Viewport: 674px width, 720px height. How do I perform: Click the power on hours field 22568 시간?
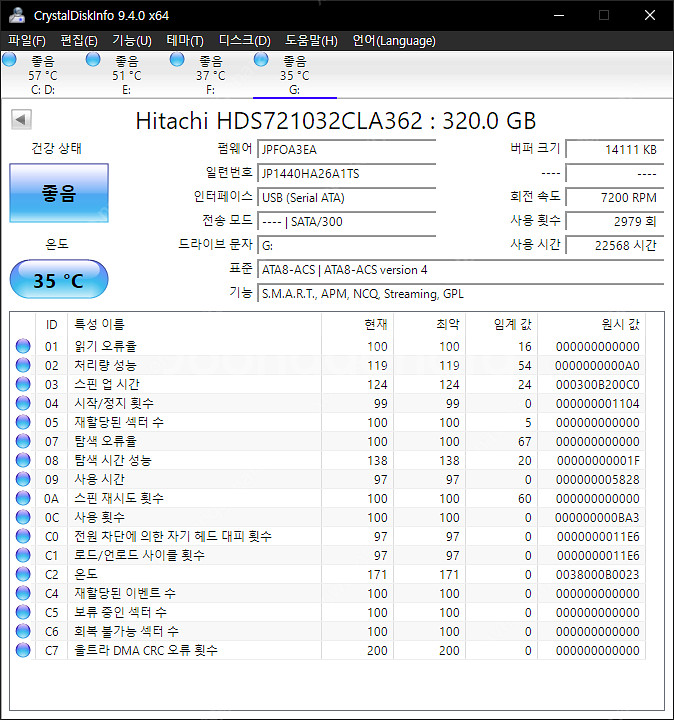click(615, 246)
